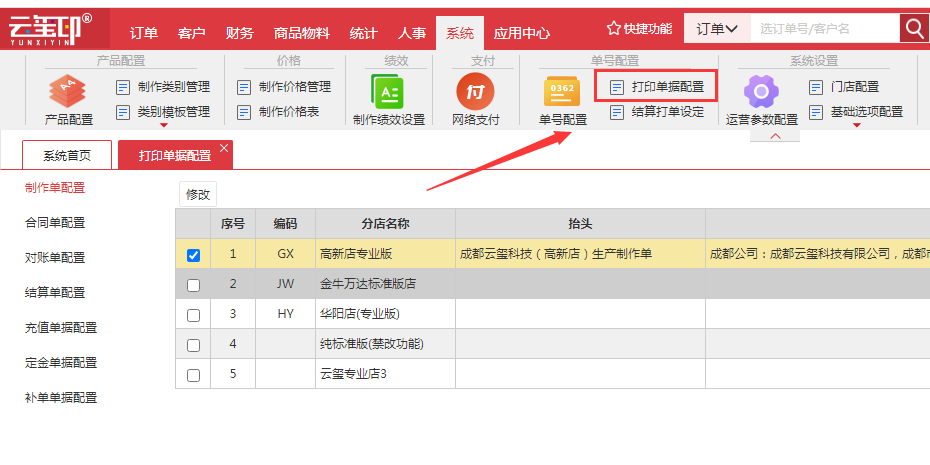930x465 pixels.
Task: Open 产品配置 product configuration icon
Action: click(69, 93)
